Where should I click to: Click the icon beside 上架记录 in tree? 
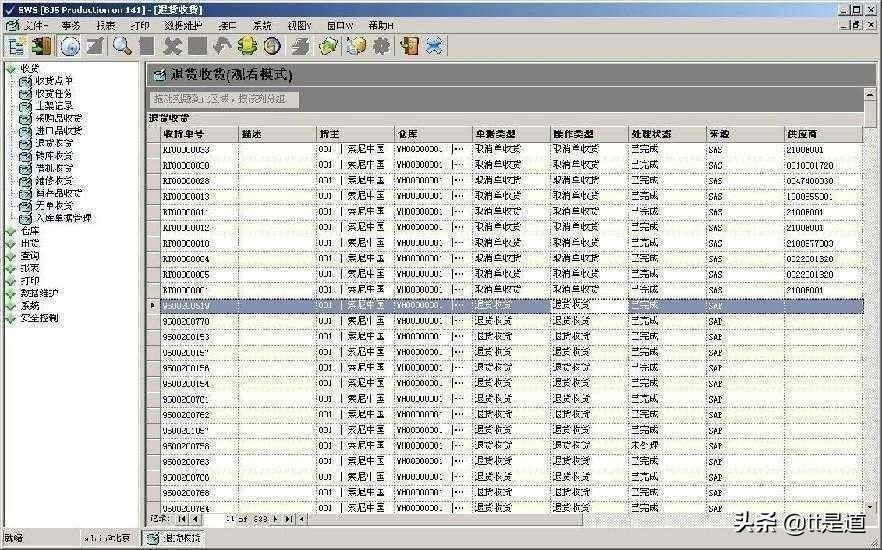click(25, 106)
